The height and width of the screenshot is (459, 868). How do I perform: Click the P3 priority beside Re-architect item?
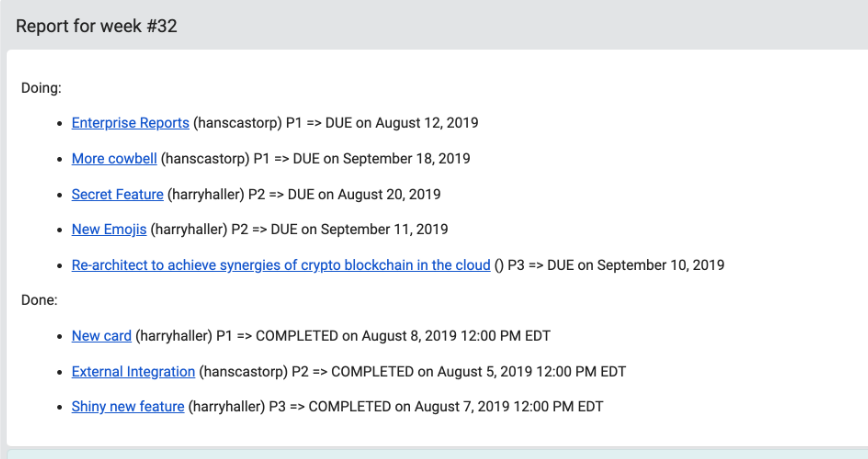coord(516,265)
